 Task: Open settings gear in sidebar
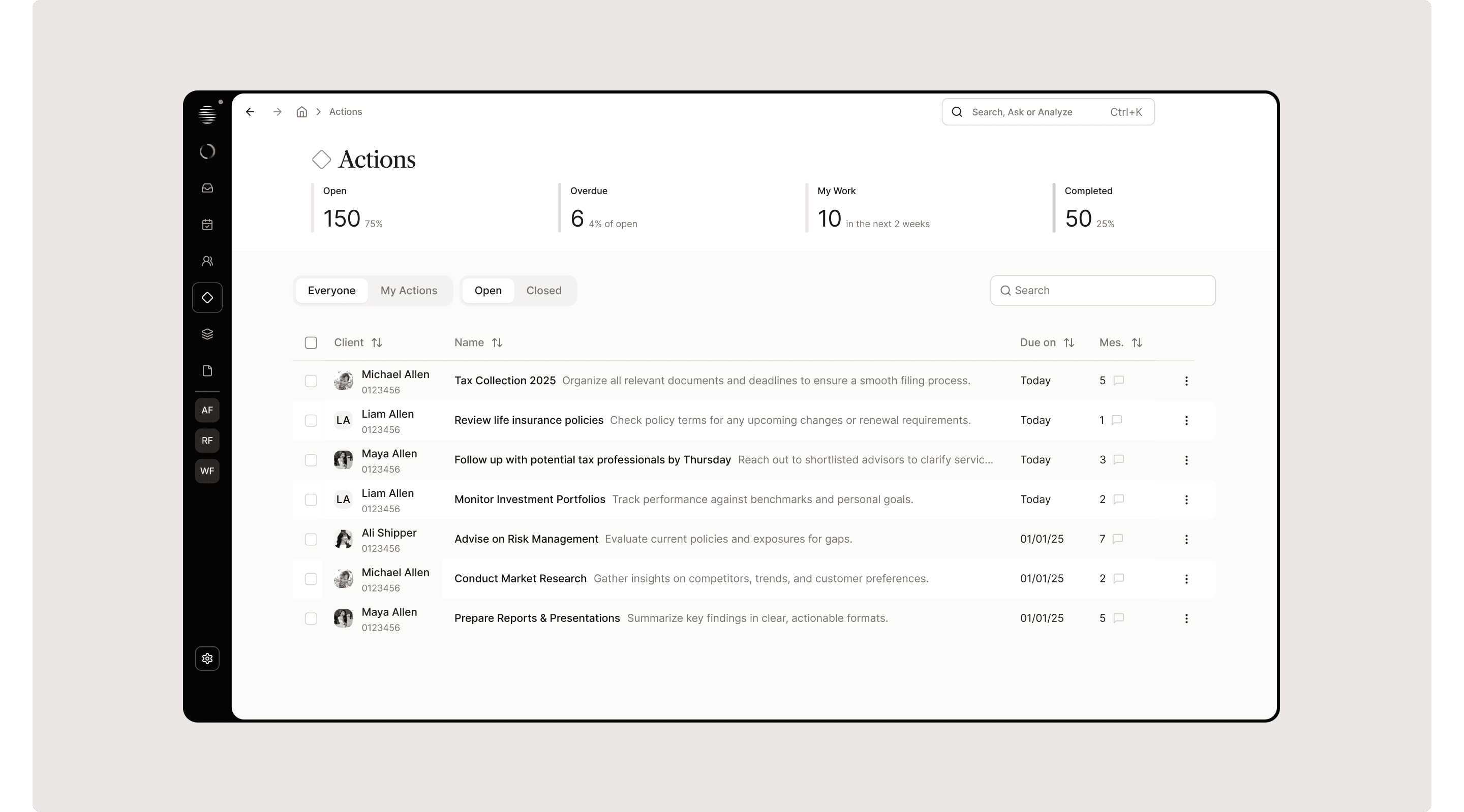[207, 659]
